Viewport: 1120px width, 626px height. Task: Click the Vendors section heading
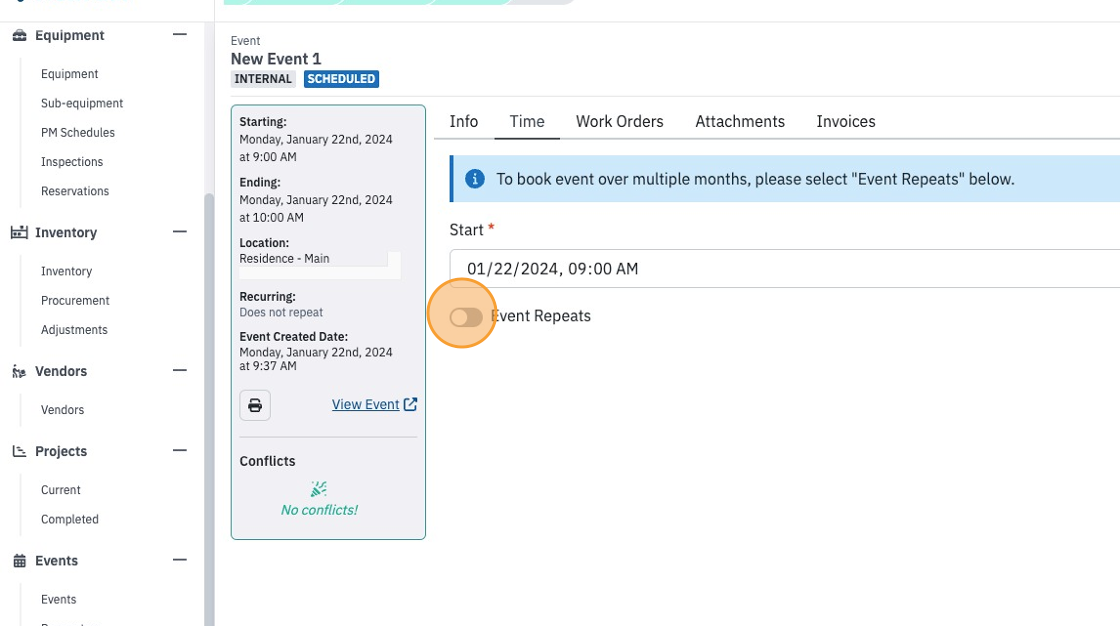click(61, 371)
